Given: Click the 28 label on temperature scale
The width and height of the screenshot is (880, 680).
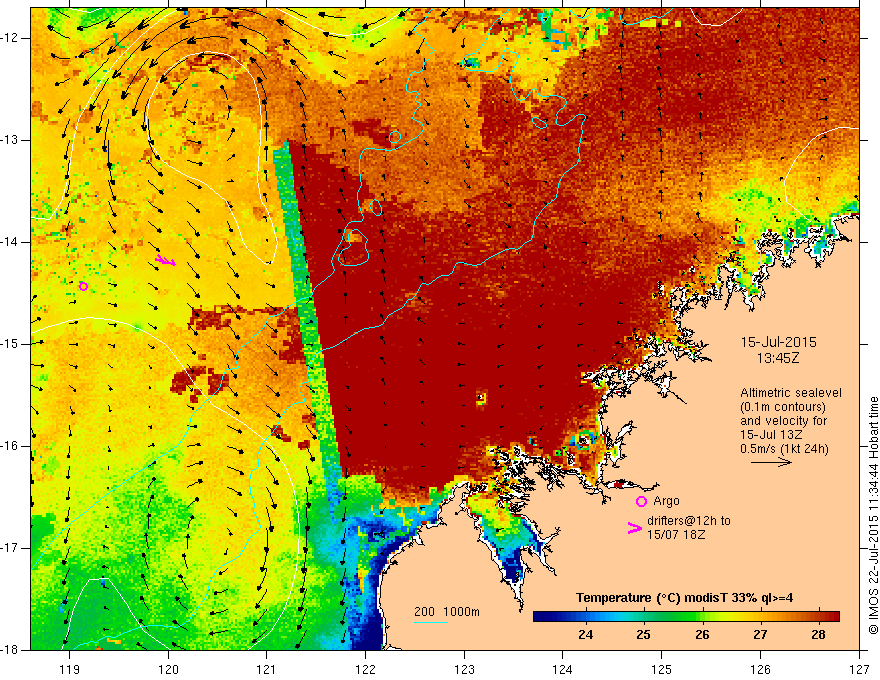Looking at the screenshot, I should coord(819,635).
